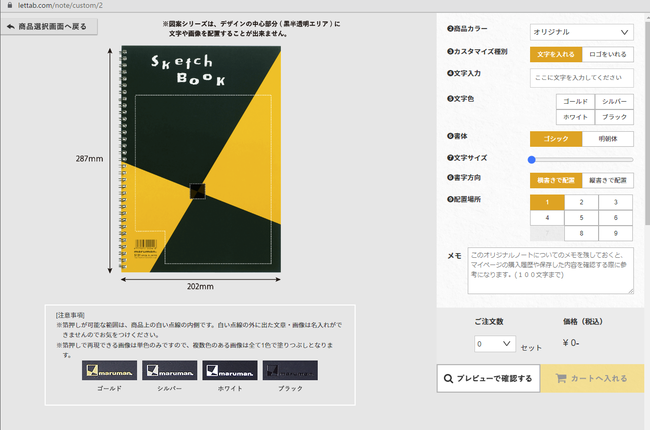Screen dimensions: 650x431
Task: Select ゴシック font style
Action: (x=555, y=139)
